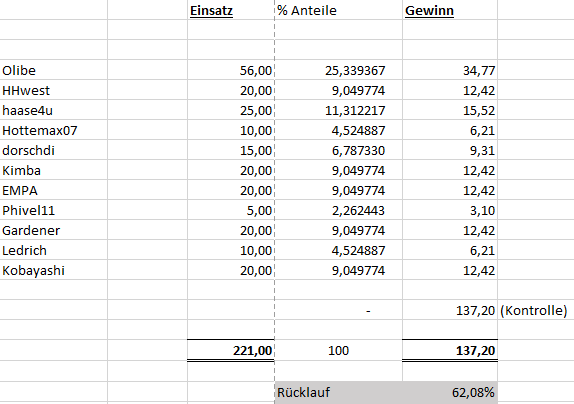Click Olibe's Einsatz value 56,00

pyautogui.click(x=231, y=70)
